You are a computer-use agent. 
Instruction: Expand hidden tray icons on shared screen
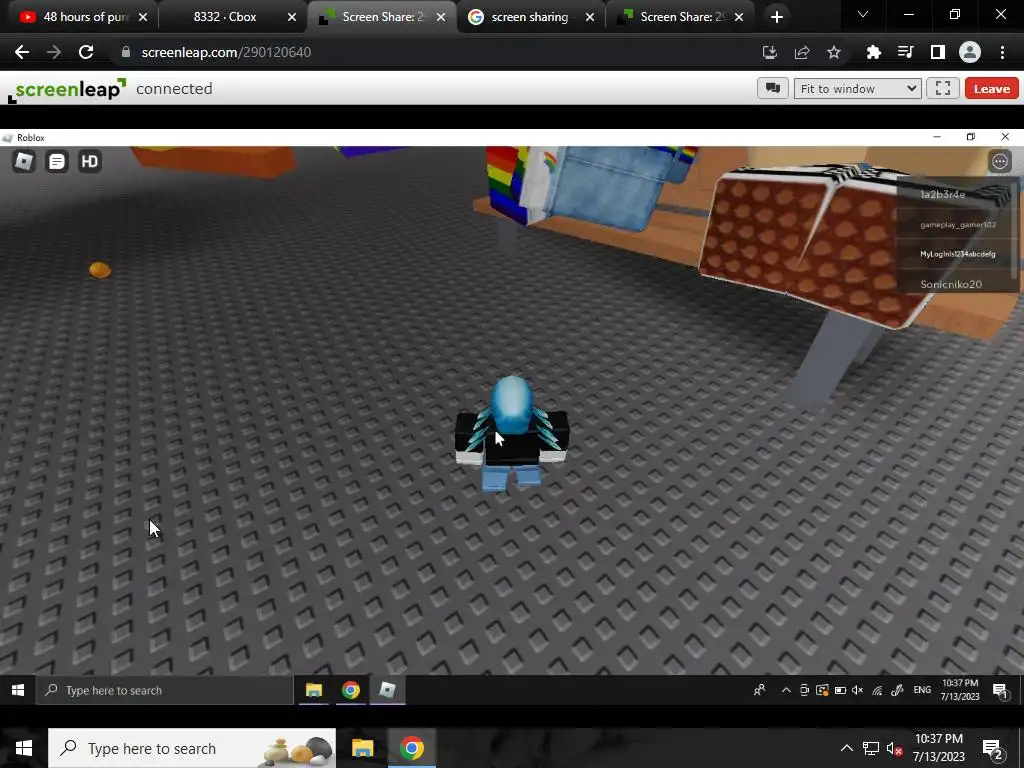(786, 690)
